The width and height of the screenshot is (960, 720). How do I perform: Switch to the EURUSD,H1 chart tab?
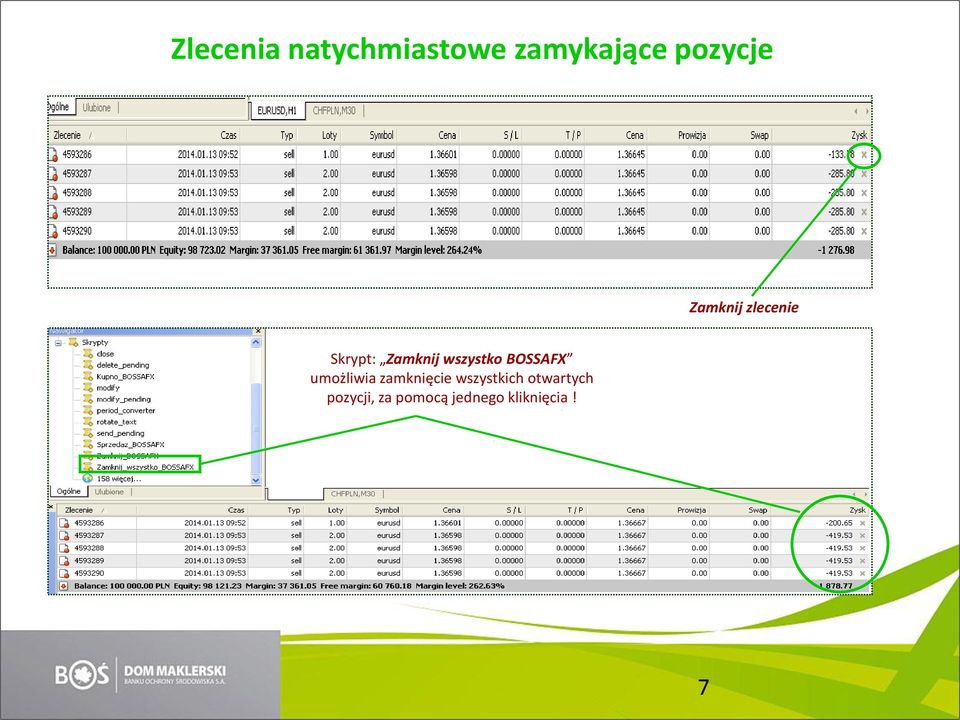(x=277, y=111)
